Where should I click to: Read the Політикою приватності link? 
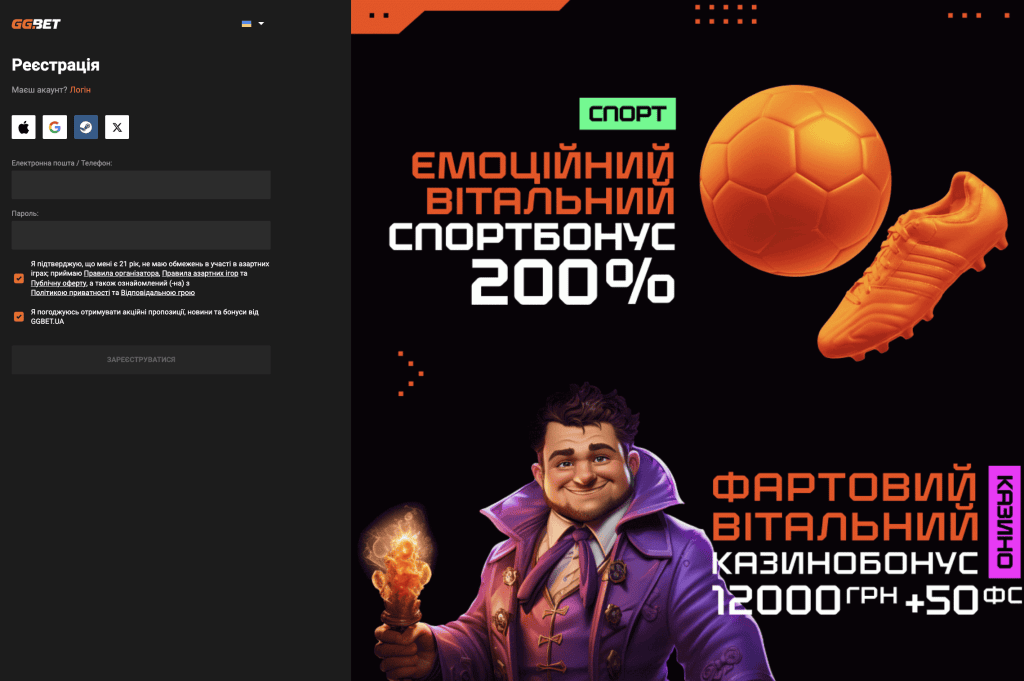(69, 293)
